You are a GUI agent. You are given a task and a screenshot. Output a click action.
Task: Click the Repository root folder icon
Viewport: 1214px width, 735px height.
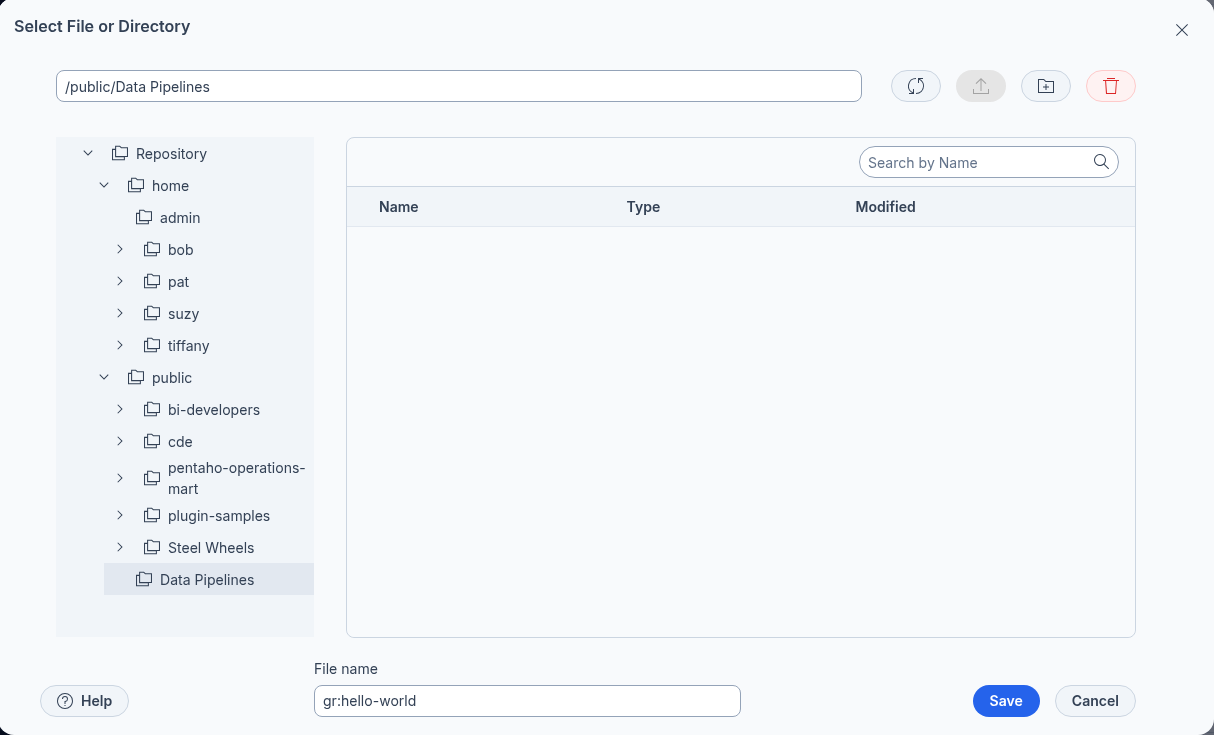pyautogui.click(x=120, y=154)
